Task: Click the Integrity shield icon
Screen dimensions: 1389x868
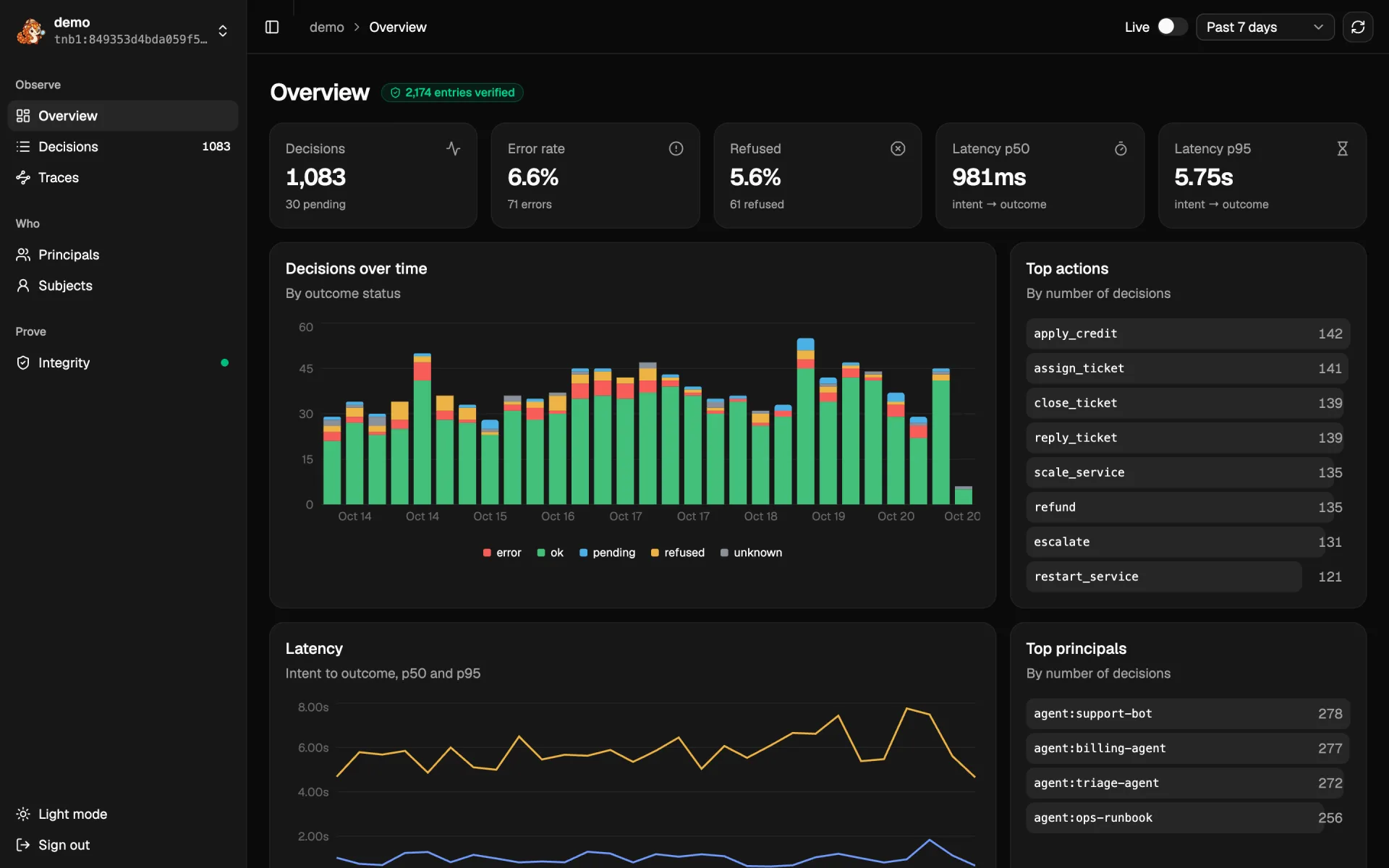Action: (23, 362)
